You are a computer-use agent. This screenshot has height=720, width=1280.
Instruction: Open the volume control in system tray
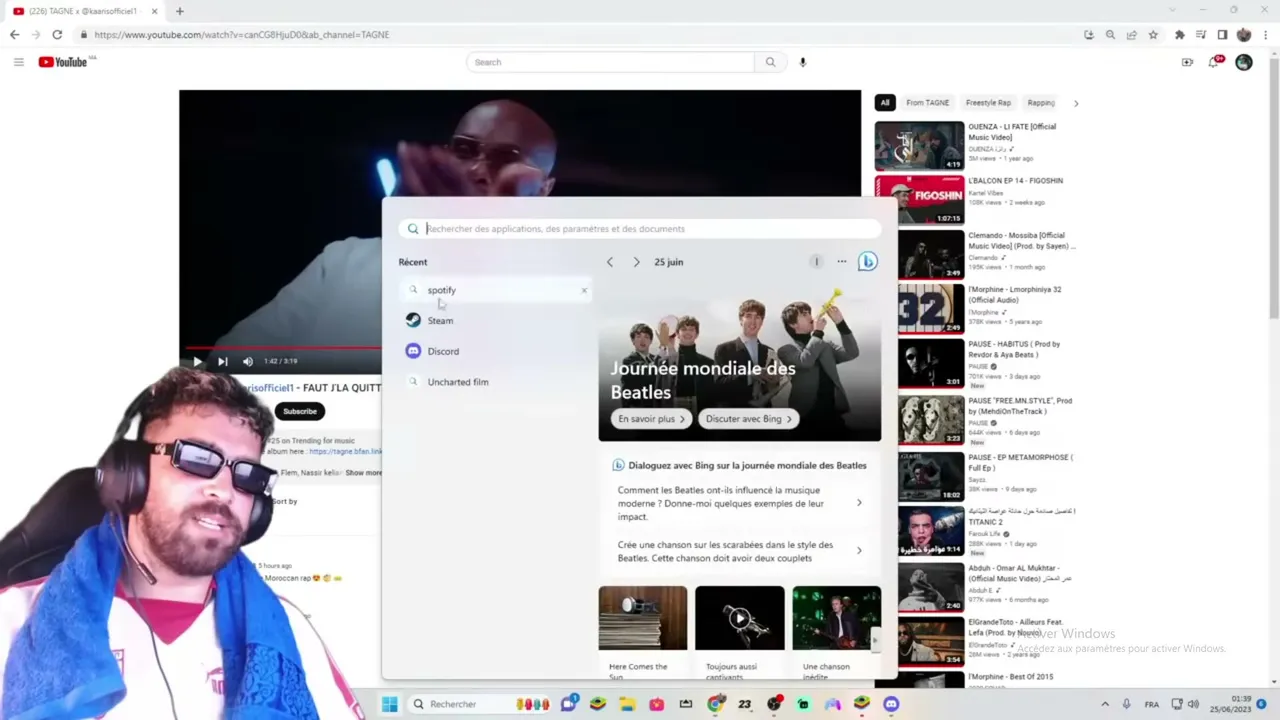pos(1194,704)
